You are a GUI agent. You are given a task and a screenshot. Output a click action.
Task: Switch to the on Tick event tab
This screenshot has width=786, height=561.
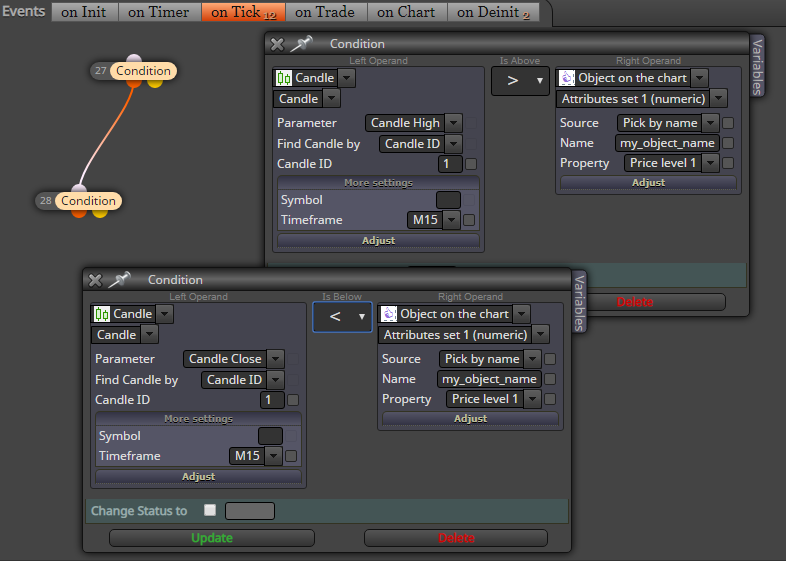(x=243, y=12)
